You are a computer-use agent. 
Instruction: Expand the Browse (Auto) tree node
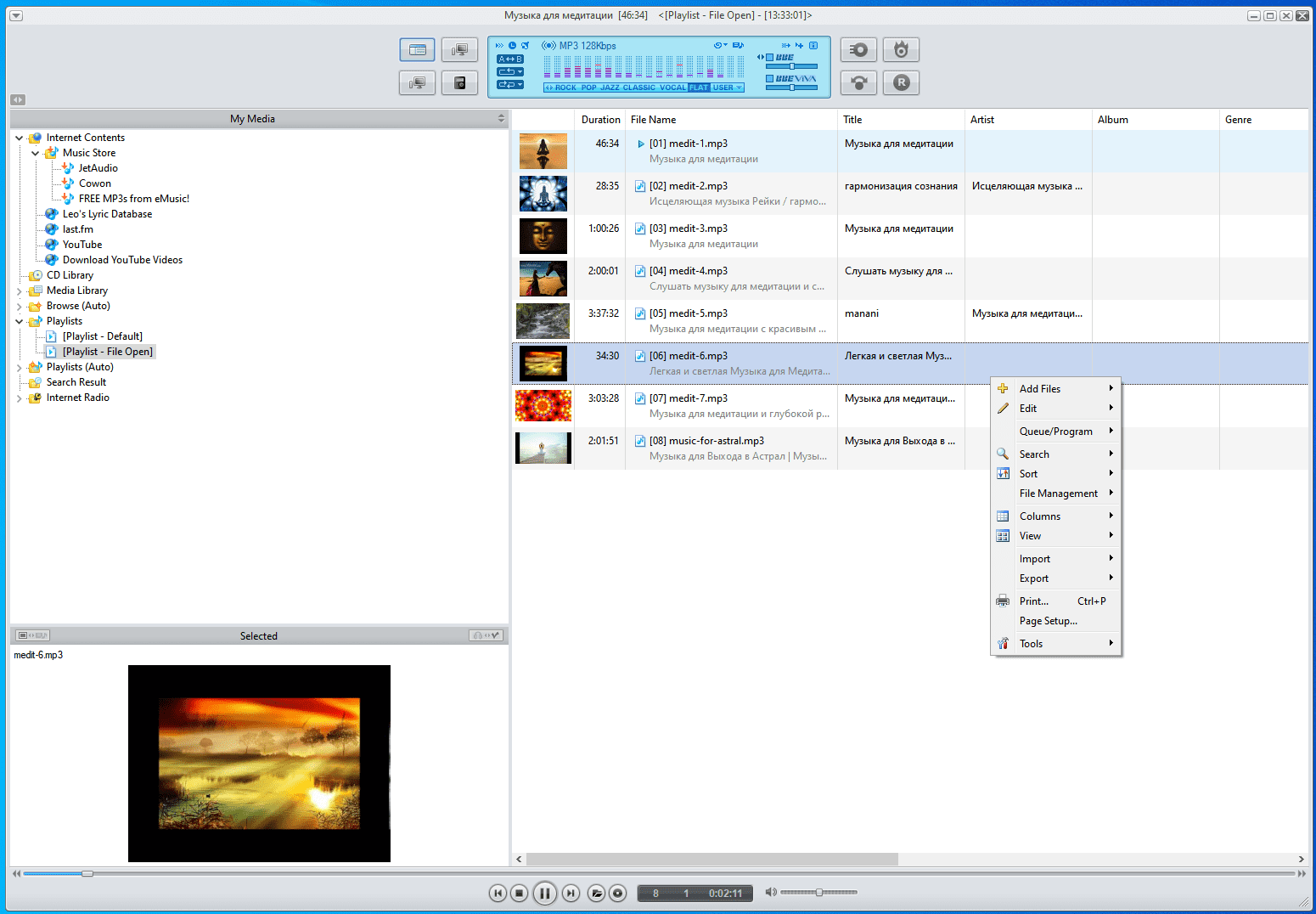click(20, 306)
